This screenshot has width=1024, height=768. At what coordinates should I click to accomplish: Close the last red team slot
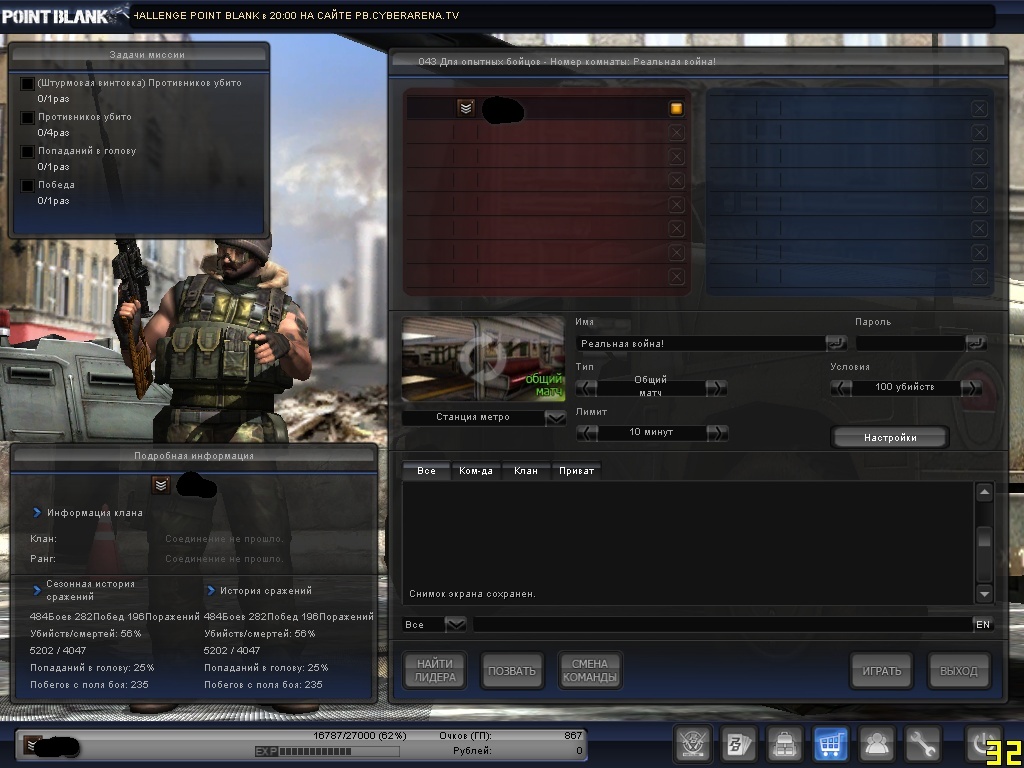click(677, 277)
